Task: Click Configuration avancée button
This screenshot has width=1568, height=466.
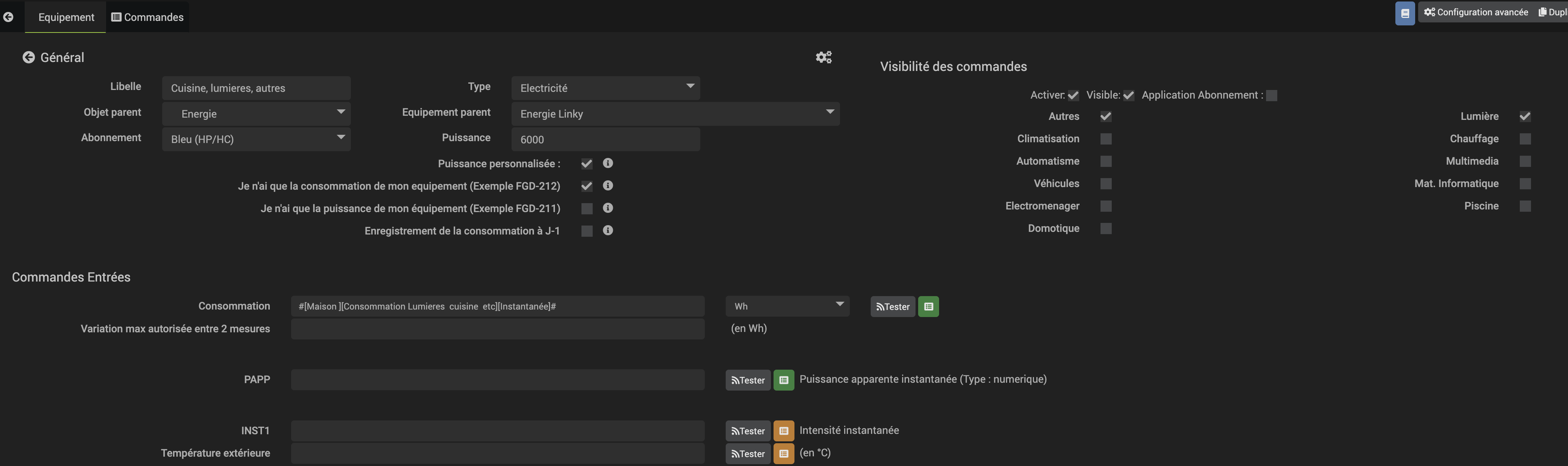Action: coord(1475,12)
